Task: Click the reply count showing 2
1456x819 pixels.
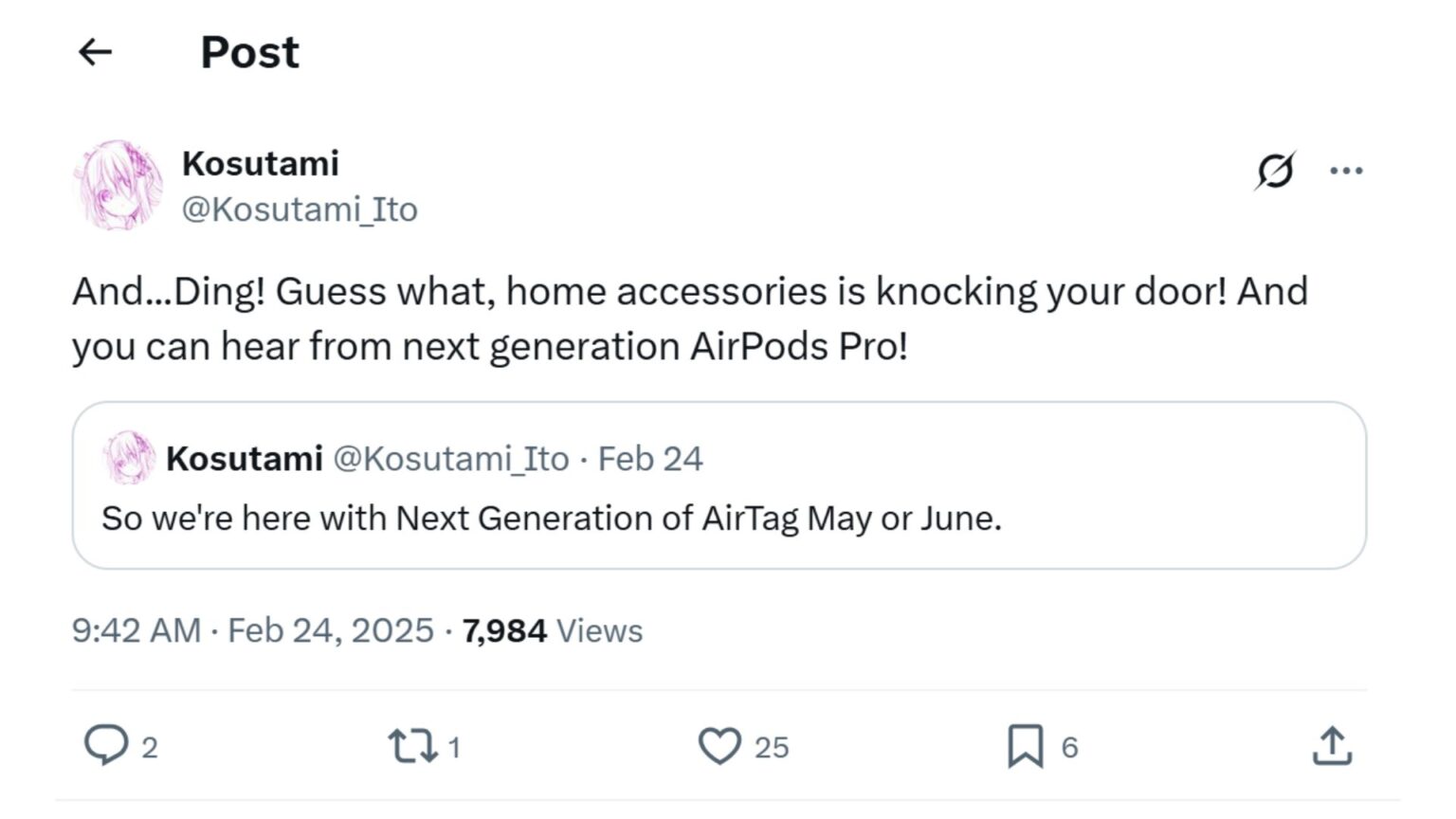Action: tap(149, 748)
